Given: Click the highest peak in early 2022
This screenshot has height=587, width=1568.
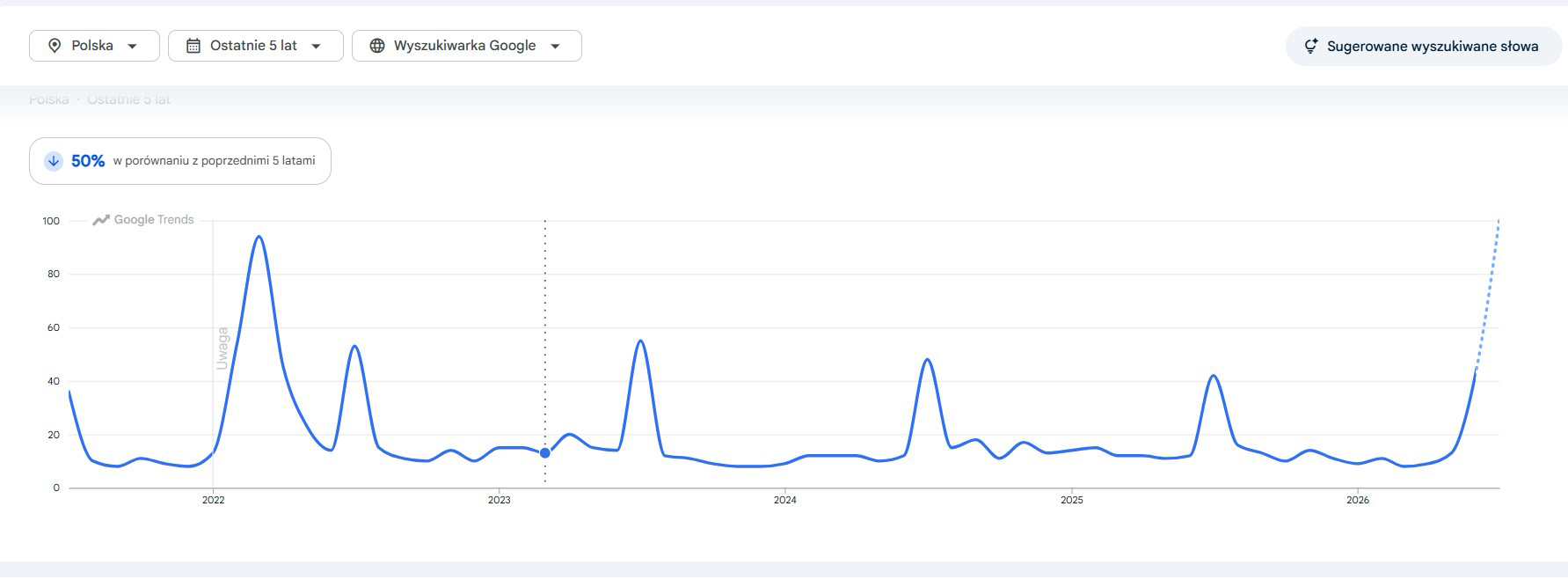Looking at the screenshot, I should 259,237.
